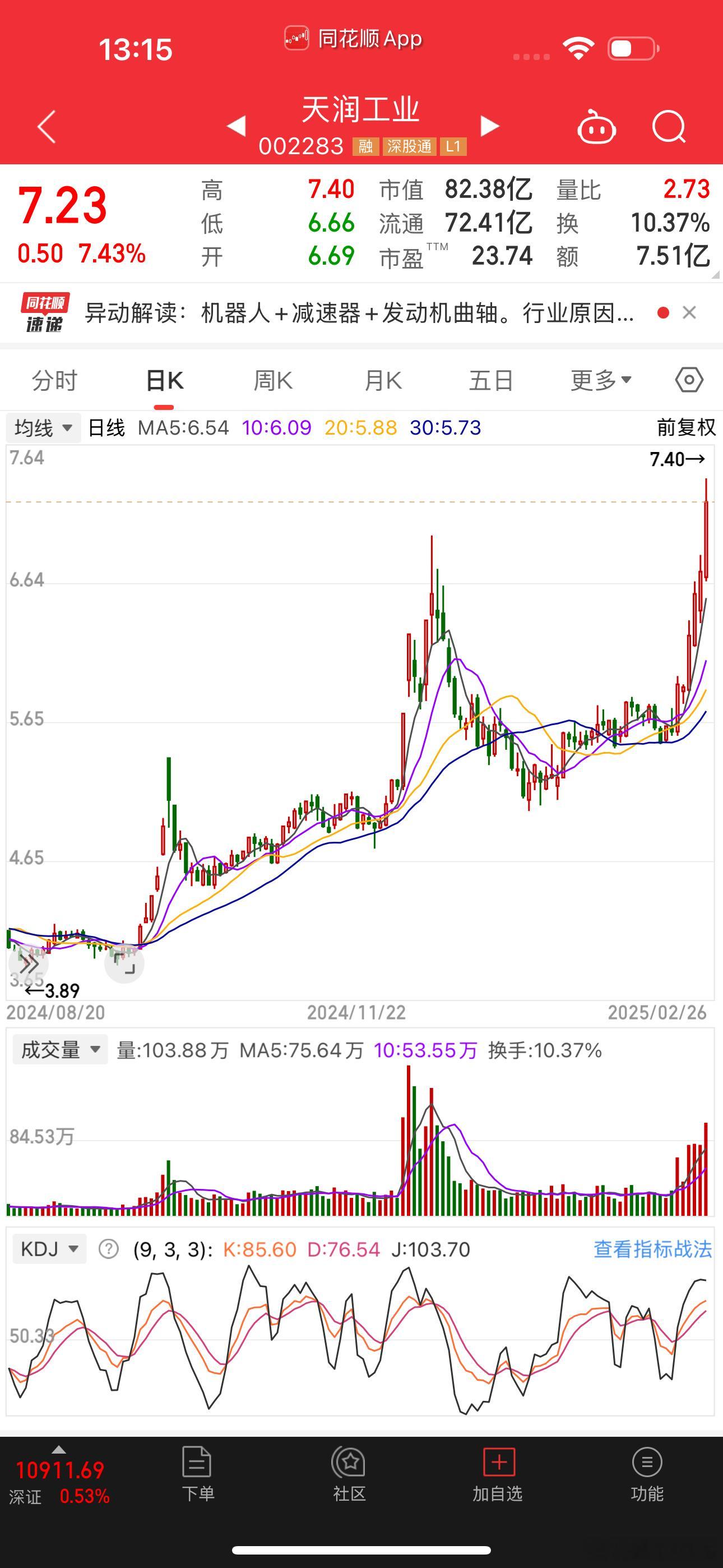
Task: Tap the KDJ help question mark
Action: [108, 1249]
